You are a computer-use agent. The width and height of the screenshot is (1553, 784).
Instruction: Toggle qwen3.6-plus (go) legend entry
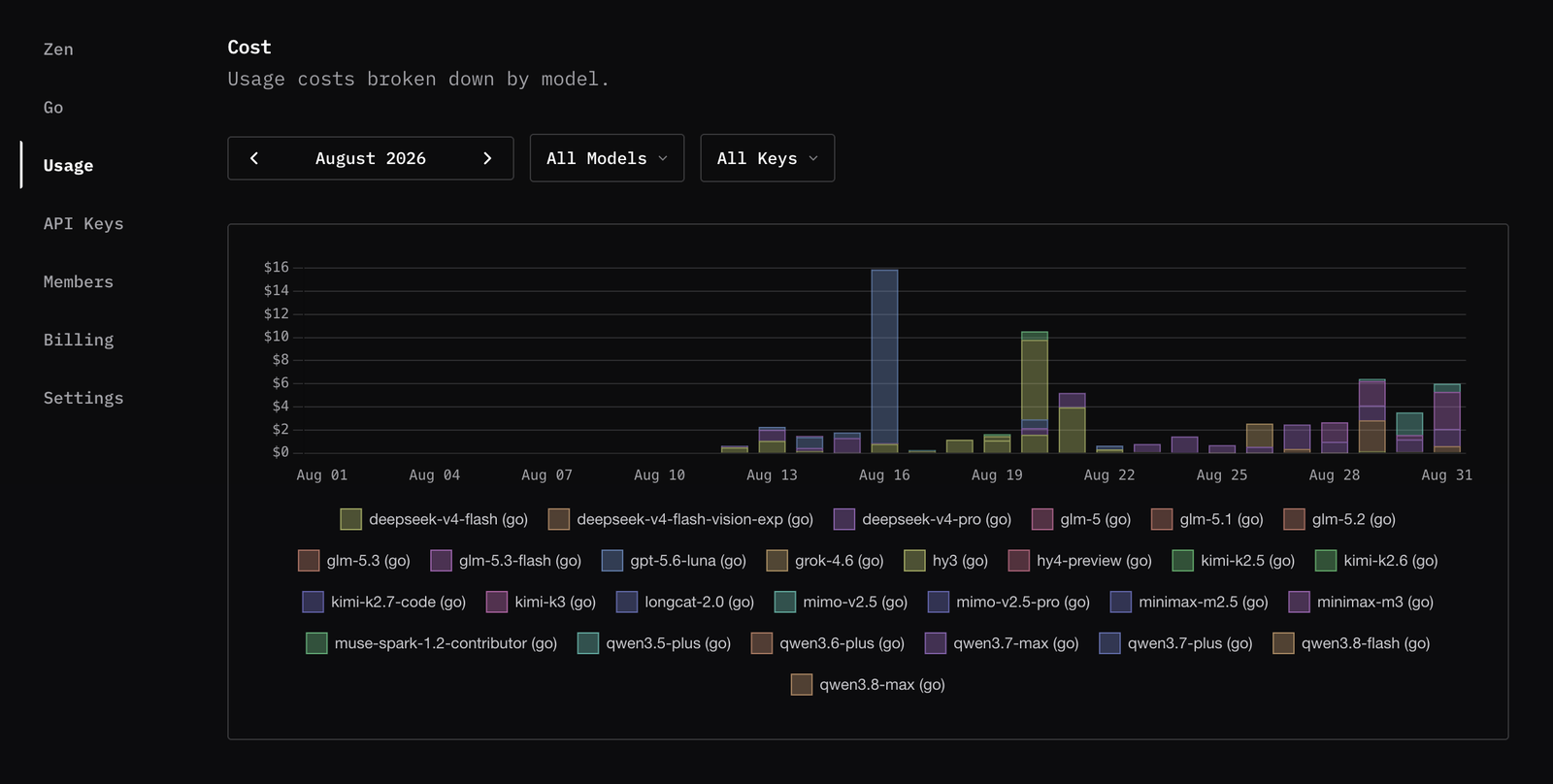(x=828, y=643)
